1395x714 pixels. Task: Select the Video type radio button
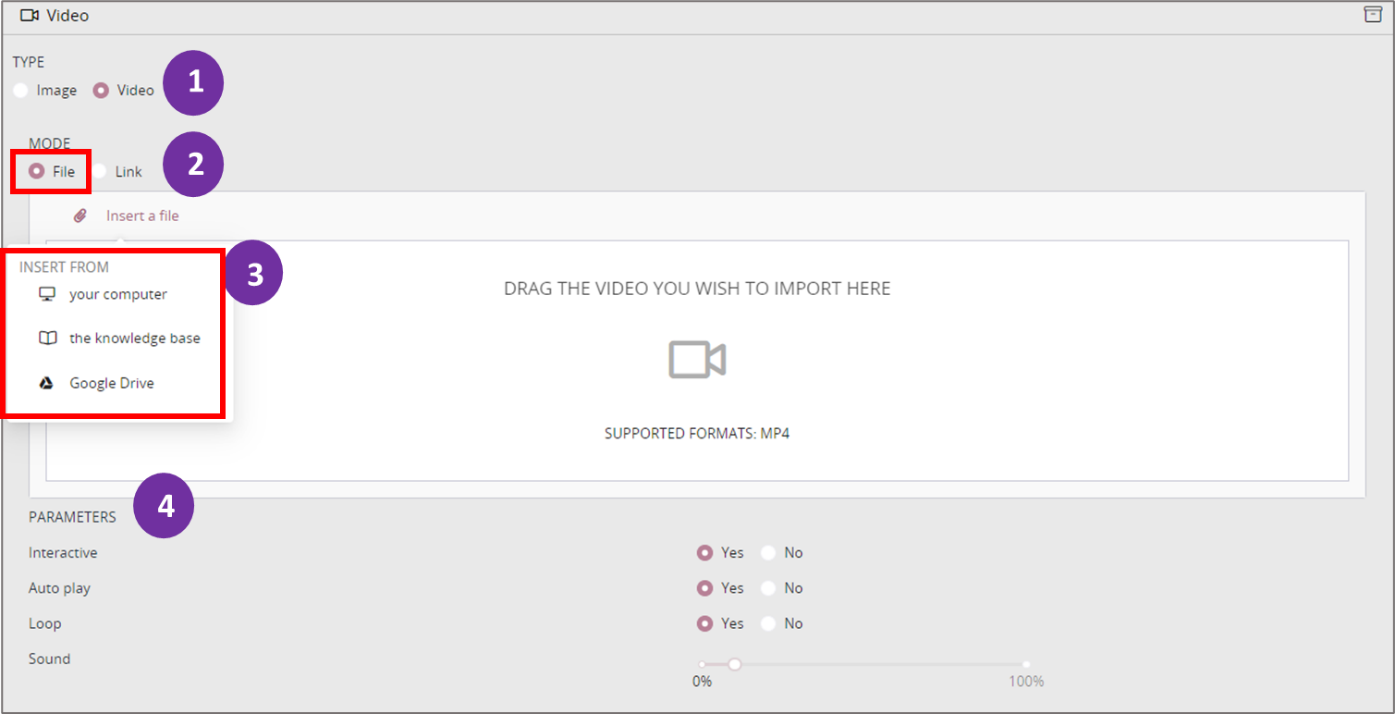coord(100,90)
